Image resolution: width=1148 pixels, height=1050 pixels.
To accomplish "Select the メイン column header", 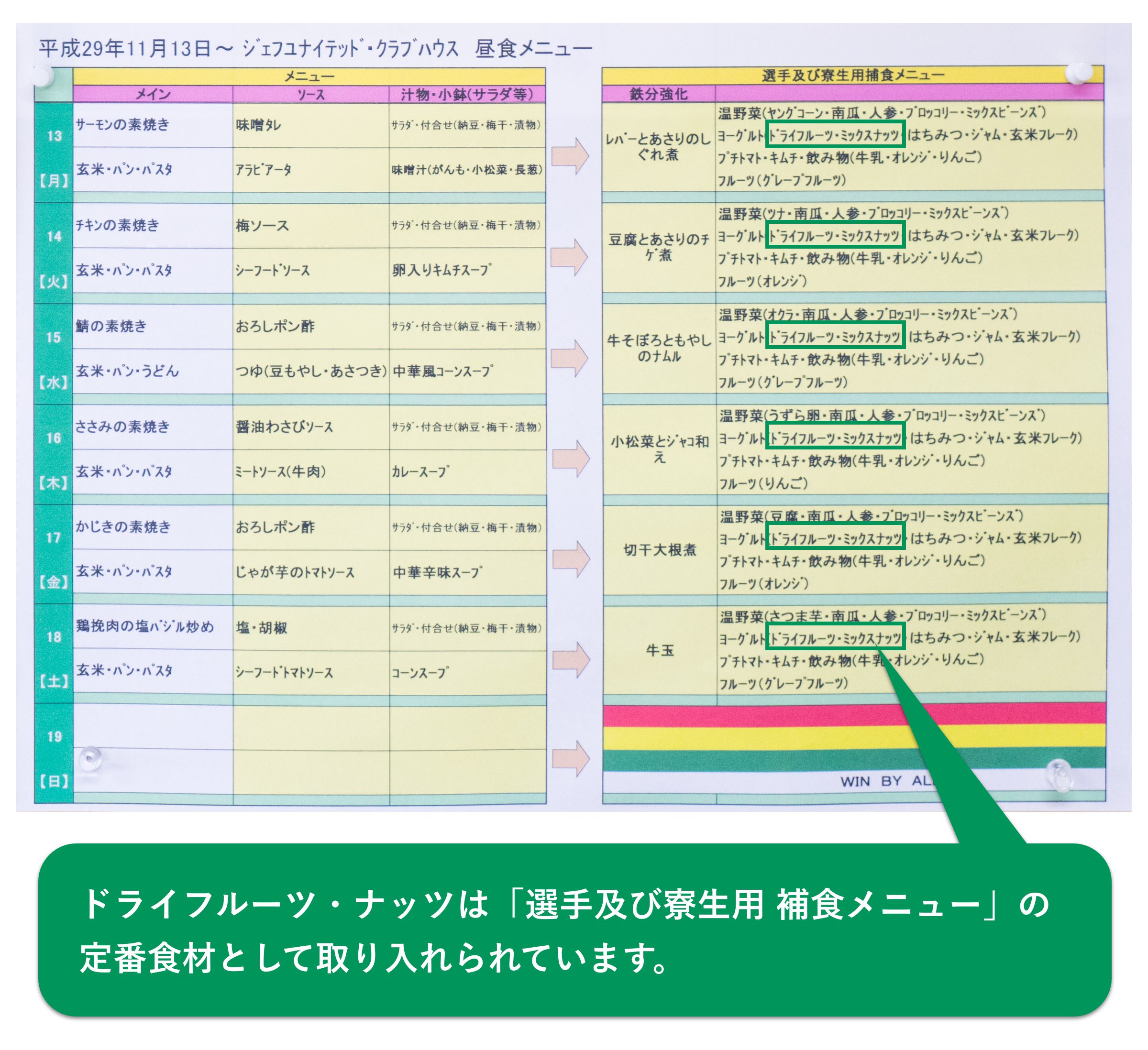I will pos(153,94).
